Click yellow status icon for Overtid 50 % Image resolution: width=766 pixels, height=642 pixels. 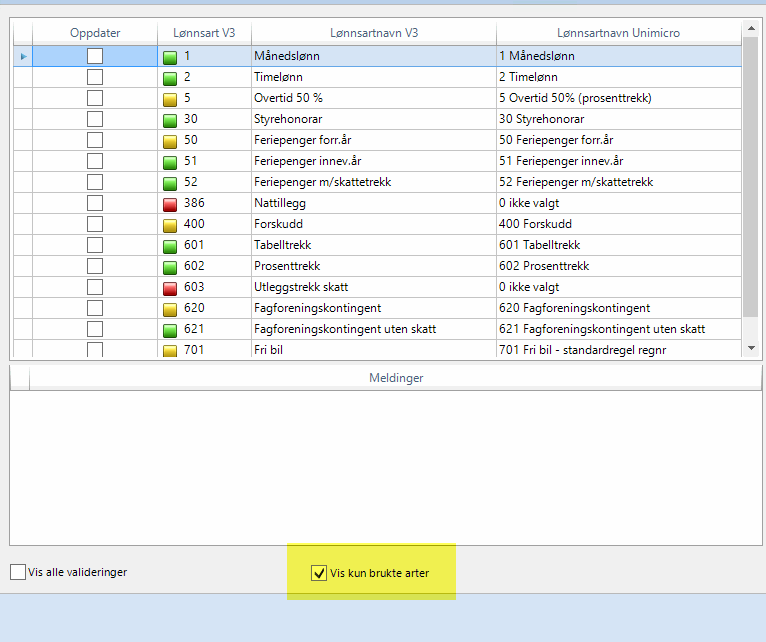pyautogui.click(x=170, y=99)
